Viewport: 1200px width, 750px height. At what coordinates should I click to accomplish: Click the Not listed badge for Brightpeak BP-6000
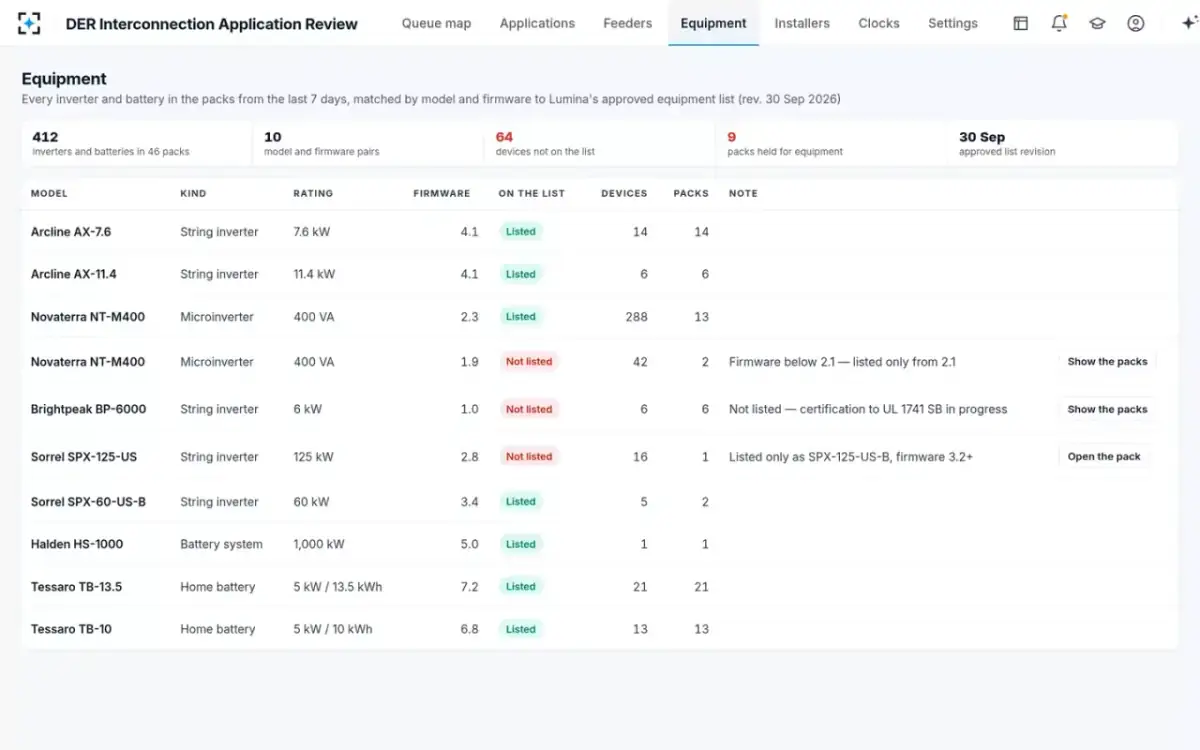coord(528,409)
